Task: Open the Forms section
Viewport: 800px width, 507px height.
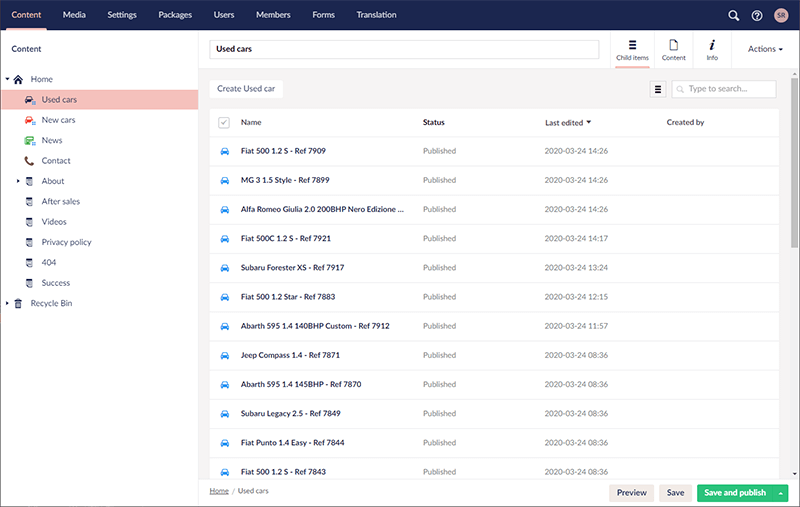Action: [323, 15]
